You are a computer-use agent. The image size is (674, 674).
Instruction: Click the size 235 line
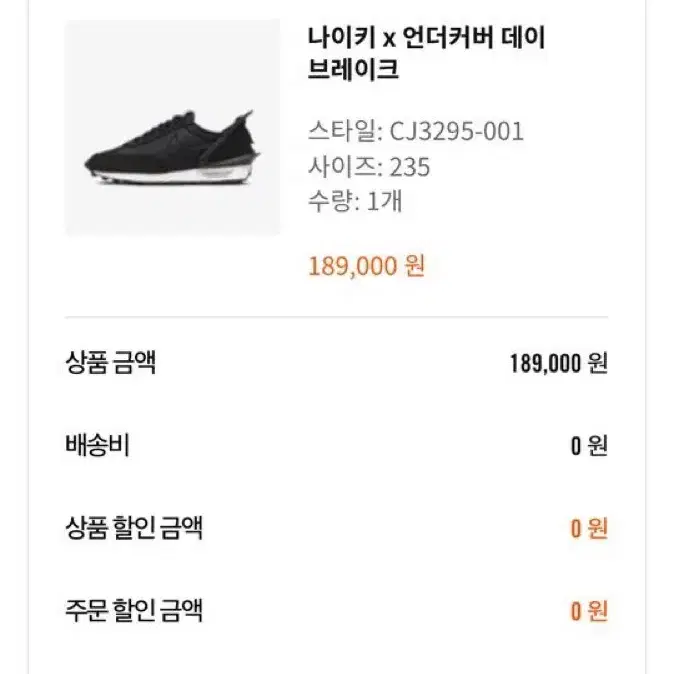(x=369, y=167)
